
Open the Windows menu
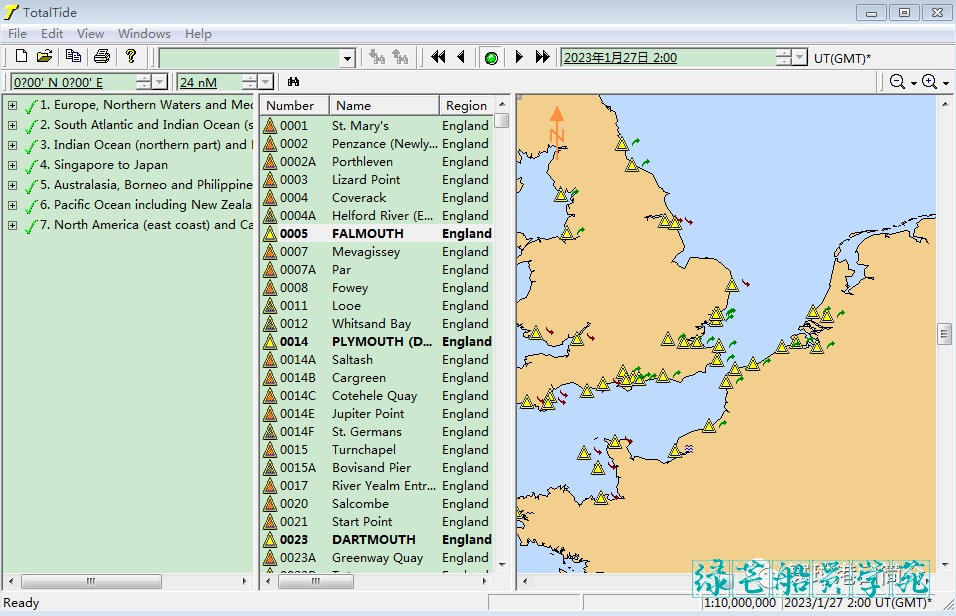coord(144,34)
